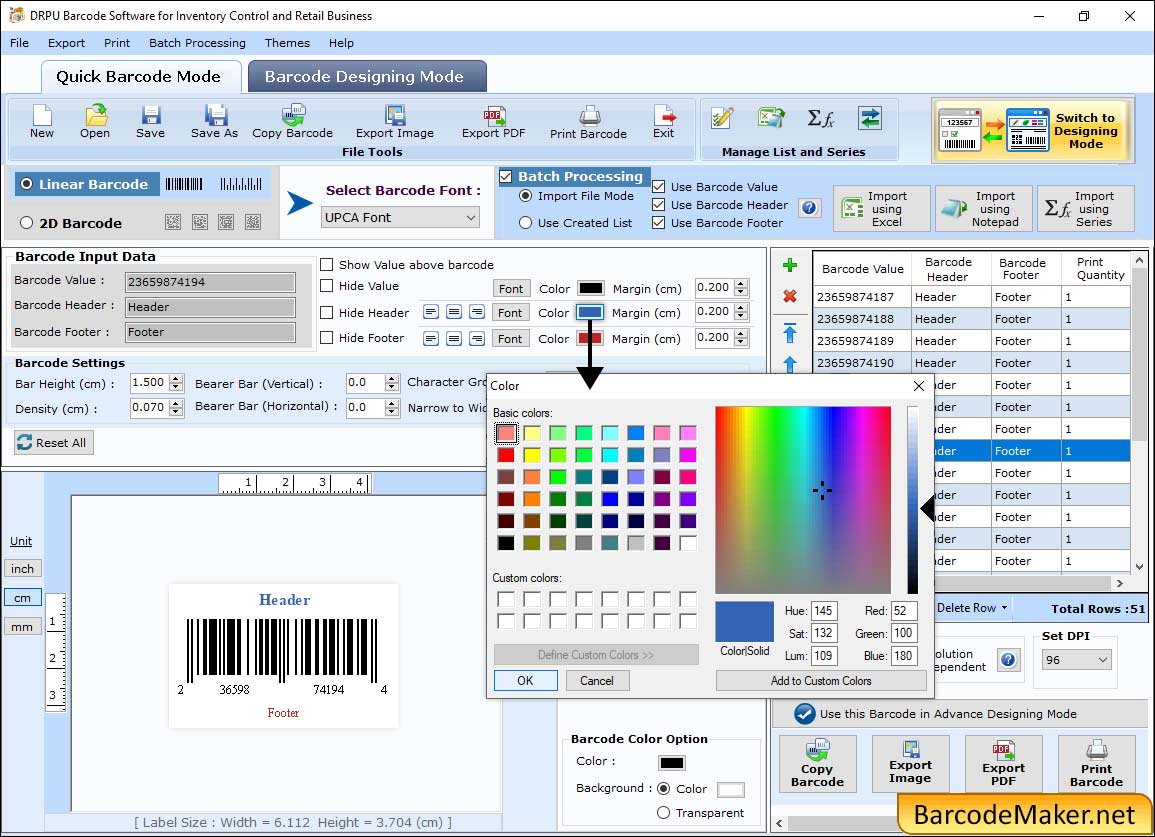The width and height of the screenshot is (1155, 837).
Task: Add a row with green plus icon
Action: click(x=790, y=265)
